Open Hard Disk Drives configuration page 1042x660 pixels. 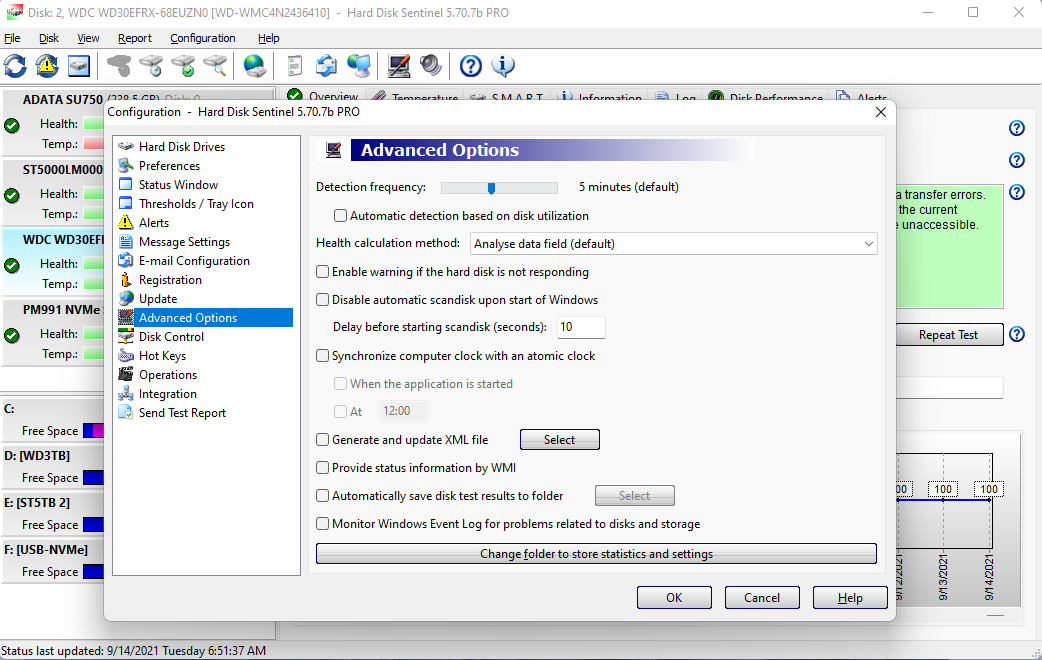pyautogui.click(x=181, y=146)
